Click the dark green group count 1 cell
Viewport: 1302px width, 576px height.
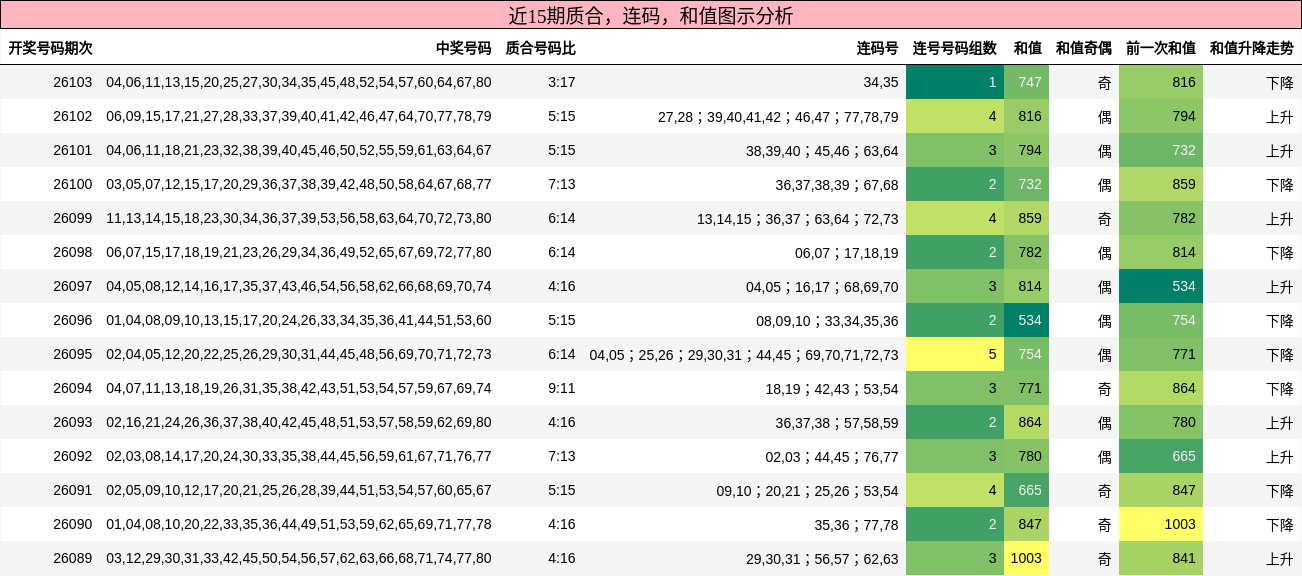tap(955, 82)
